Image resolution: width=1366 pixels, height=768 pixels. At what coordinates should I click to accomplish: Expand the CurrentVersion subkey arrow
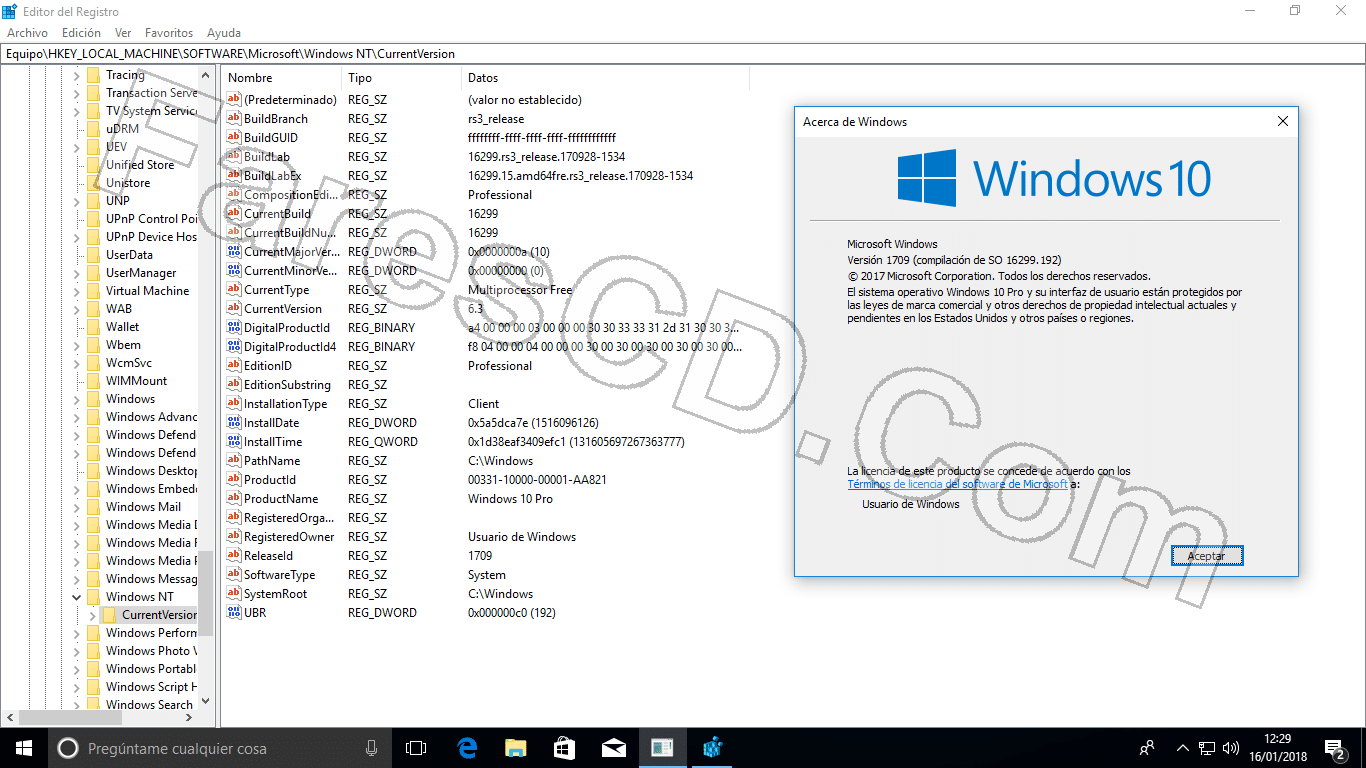[93, 615]
